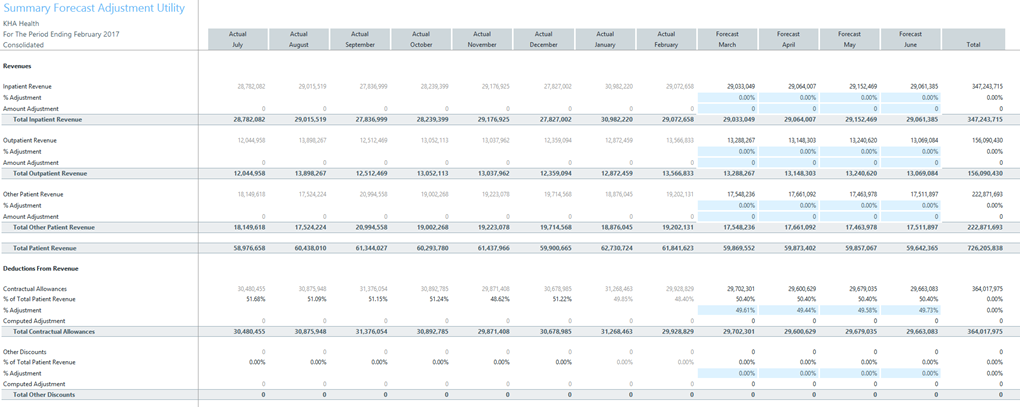Select the Actual February column header

pos(667,39)
